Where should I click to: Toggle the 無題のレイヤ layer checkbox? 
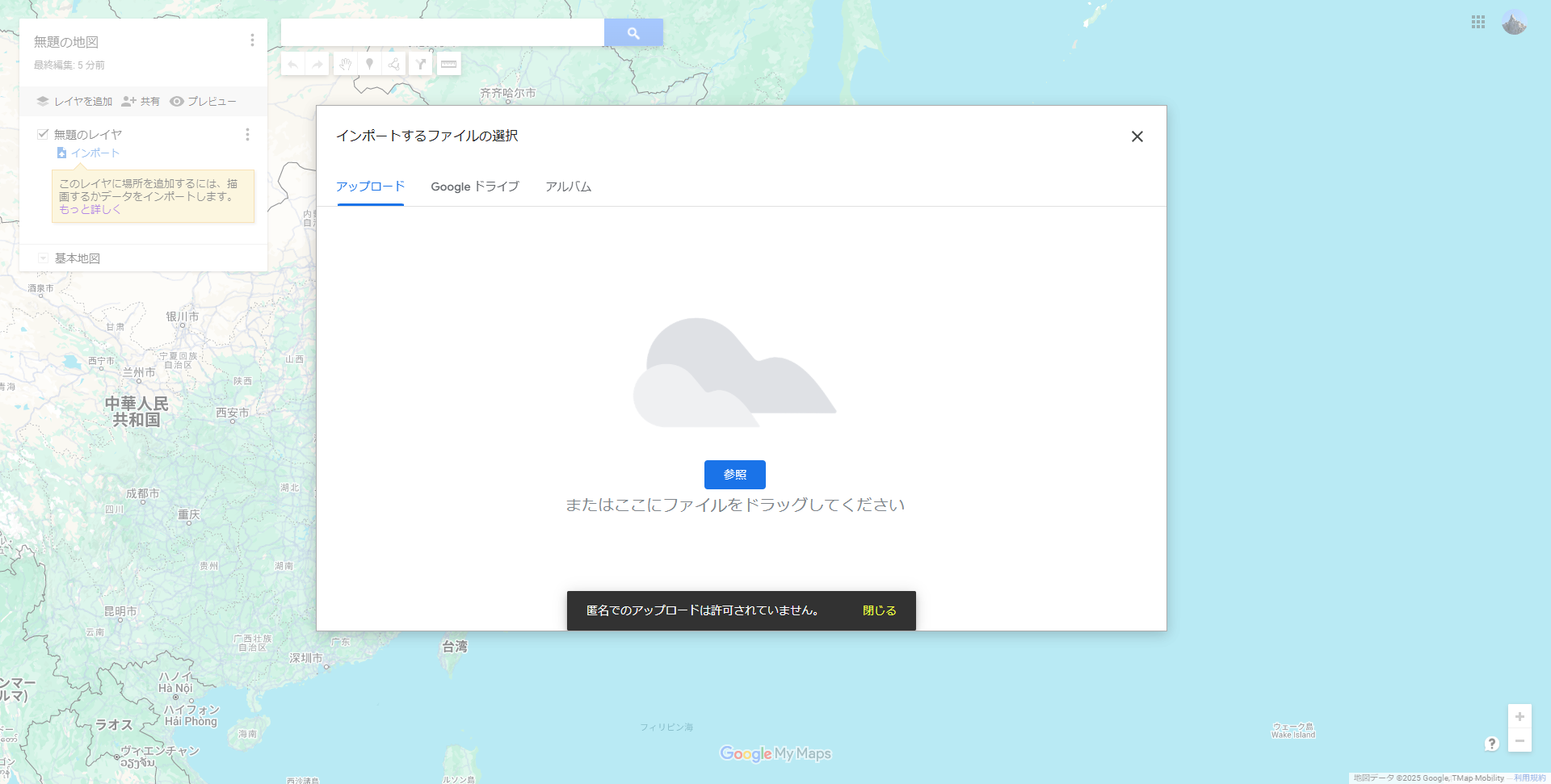point(43,134)
